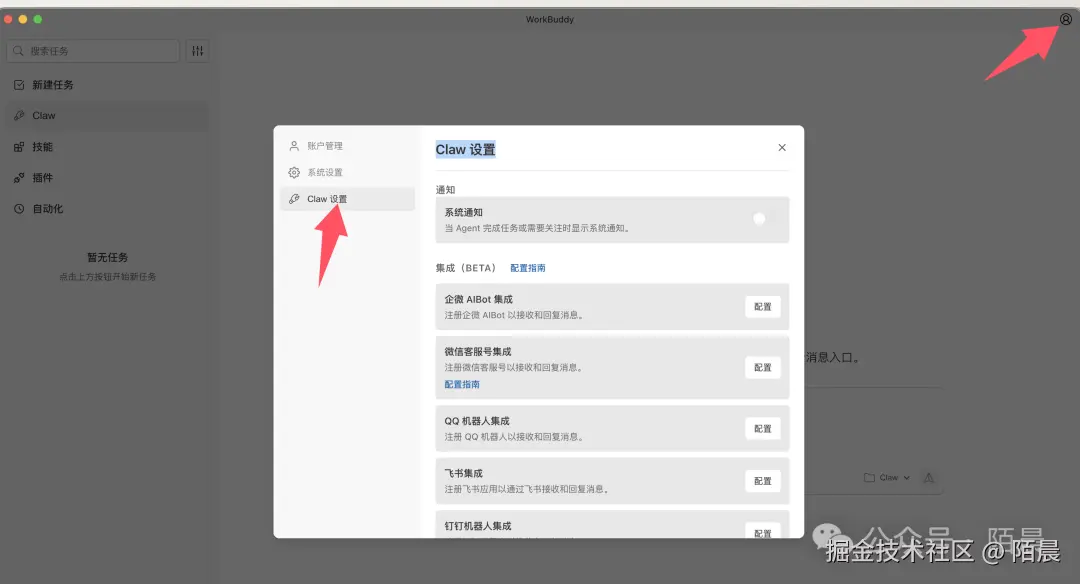The image size is (1080, 584).
Task: Click 配置 for 企微 AIBot 集成
Action: 762,306
